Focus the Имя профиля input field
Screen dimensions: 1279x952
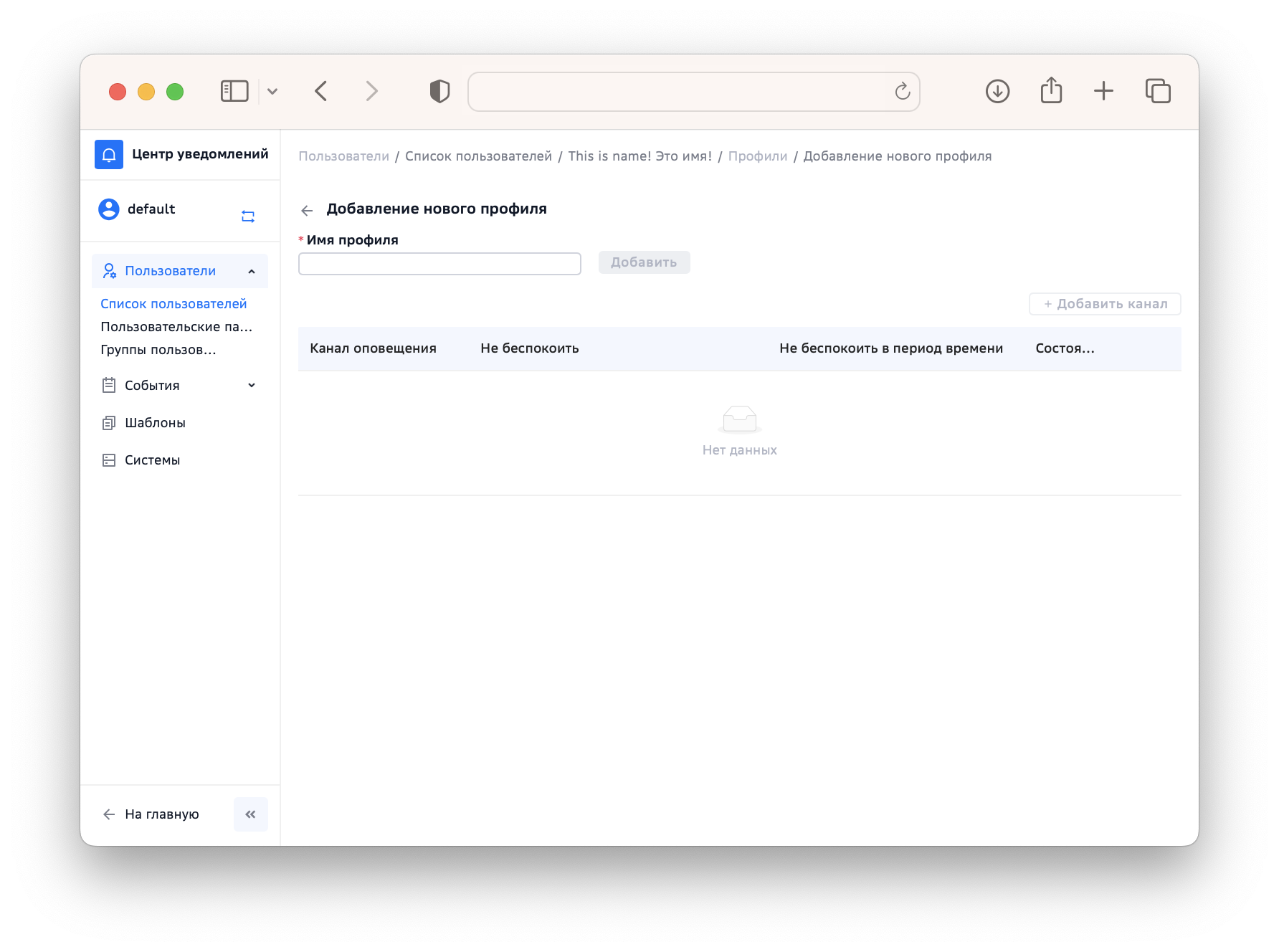click(439, 264)
